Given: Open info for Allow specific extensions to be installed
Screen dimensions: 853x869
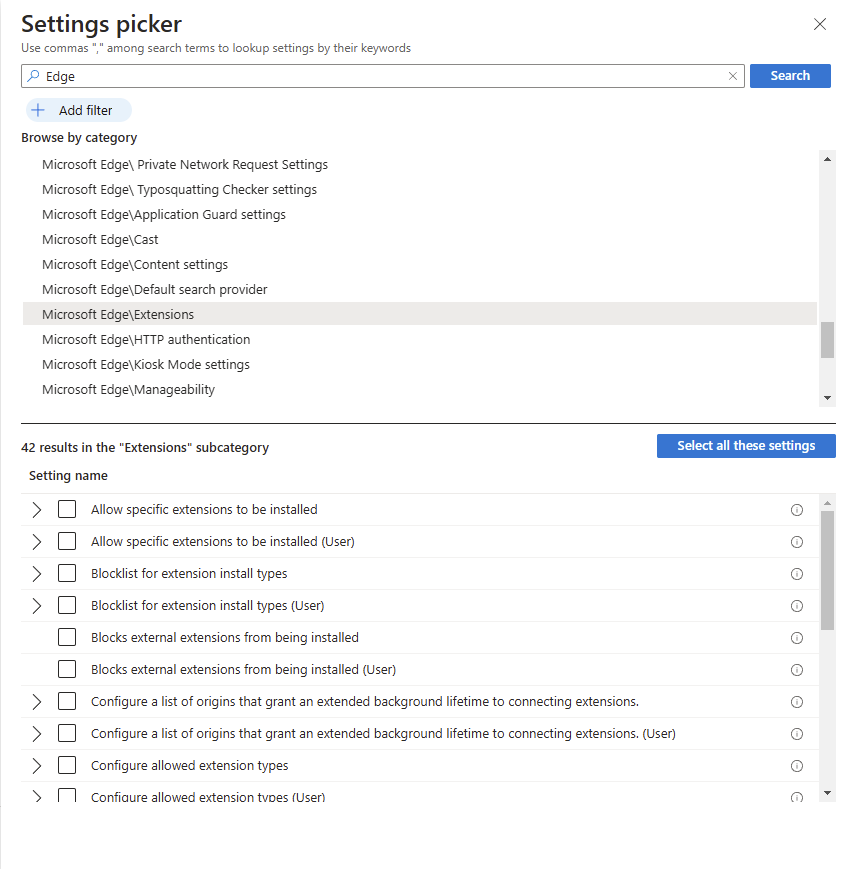Looking at the screenshot, I should [796, 510].
